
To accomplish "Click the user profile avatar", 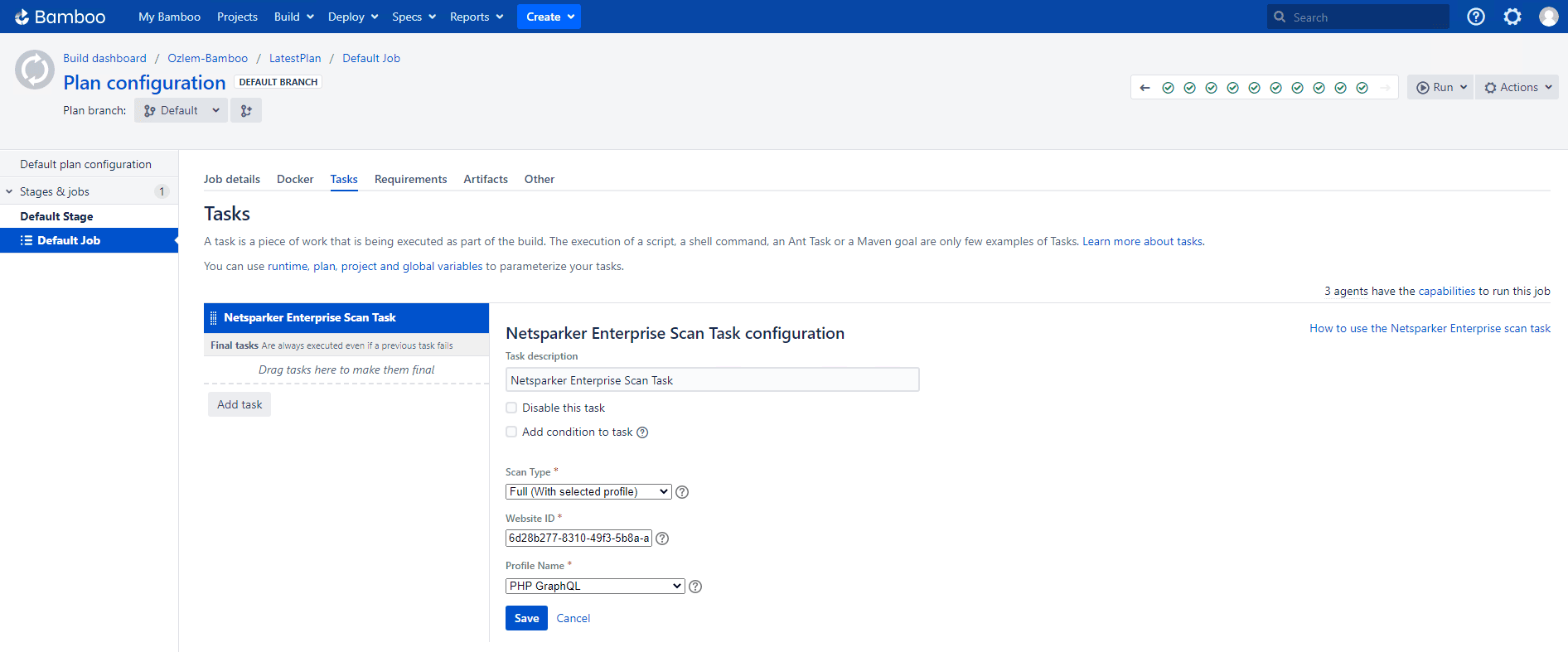I will point(1548,17).
